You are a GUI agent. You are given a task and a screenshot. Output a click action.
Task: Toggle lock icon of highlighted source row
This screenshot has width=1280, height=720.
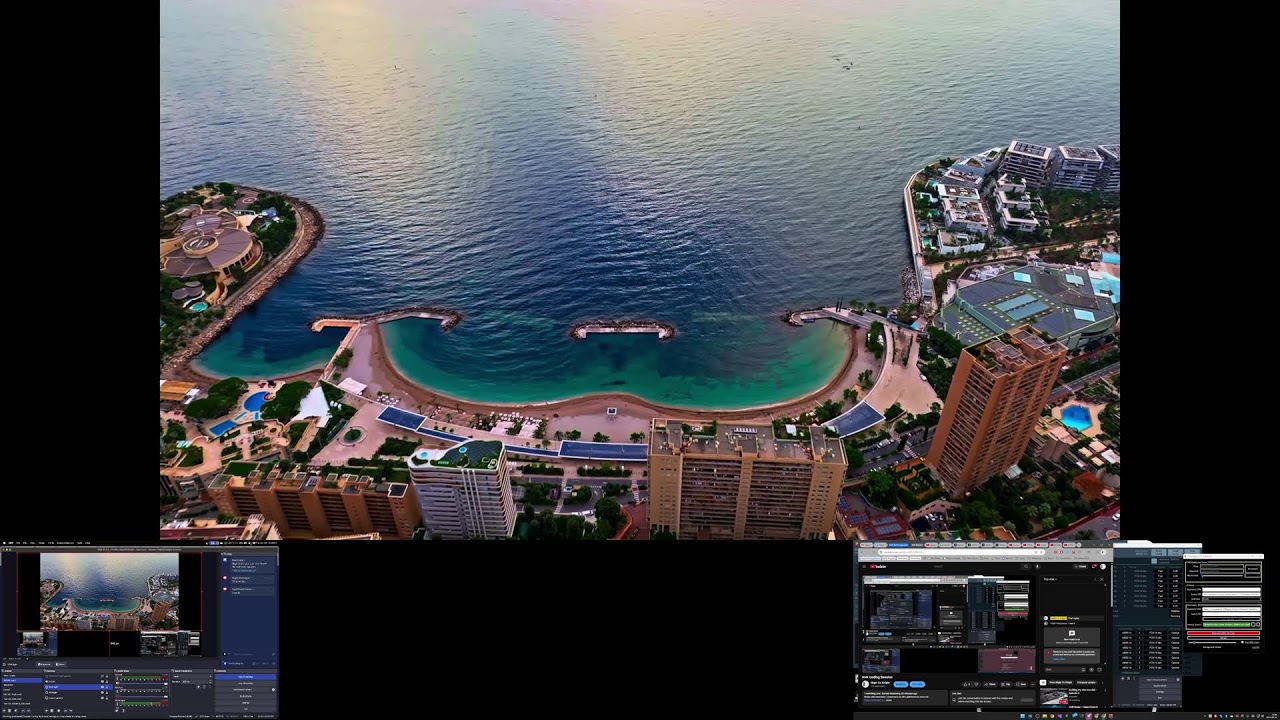(107, 687)
